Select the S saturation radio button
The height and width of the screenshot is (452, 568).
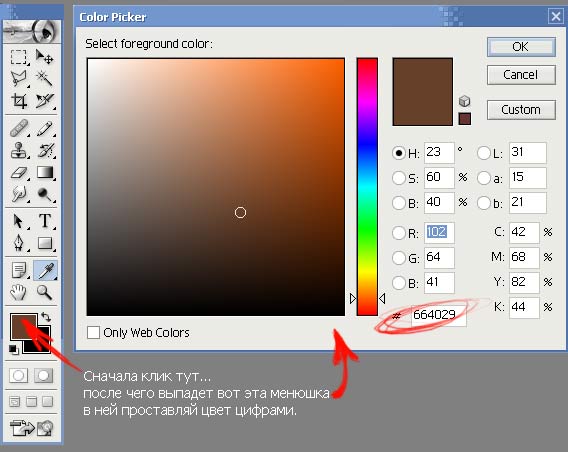tap(398, 178)
